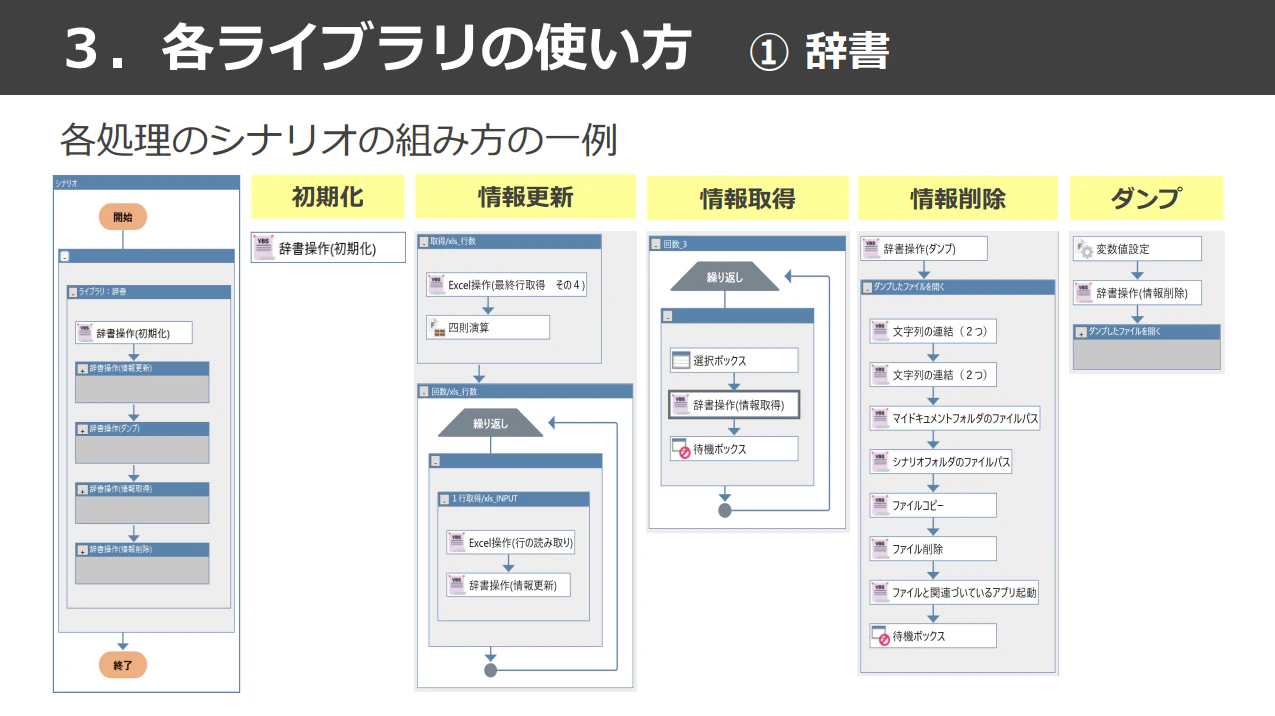Collapse the 回数_3 group
The image size is (1275, 716).
tap(655, 243)
